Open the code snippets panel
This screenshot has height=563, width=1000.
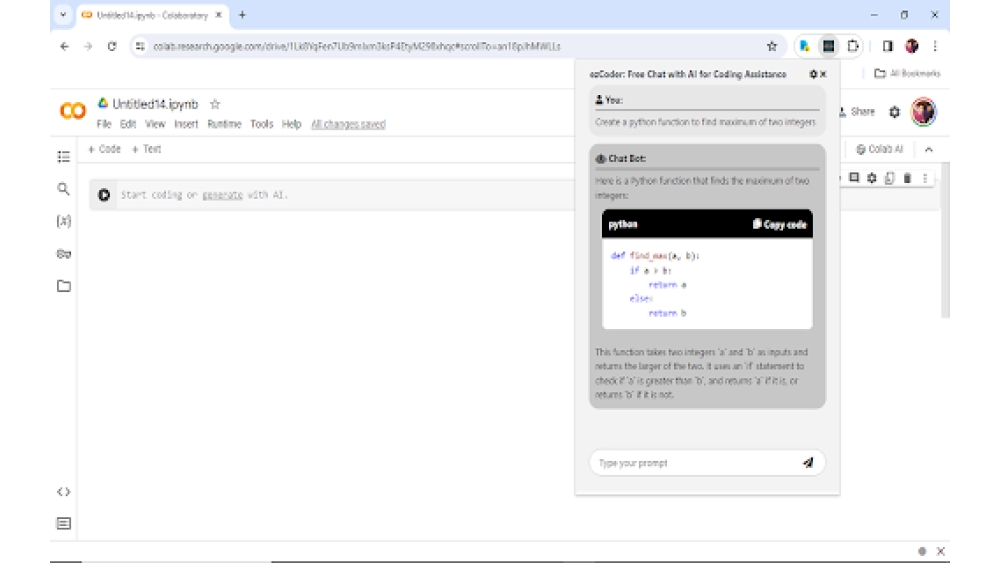(x=64, y=492)
